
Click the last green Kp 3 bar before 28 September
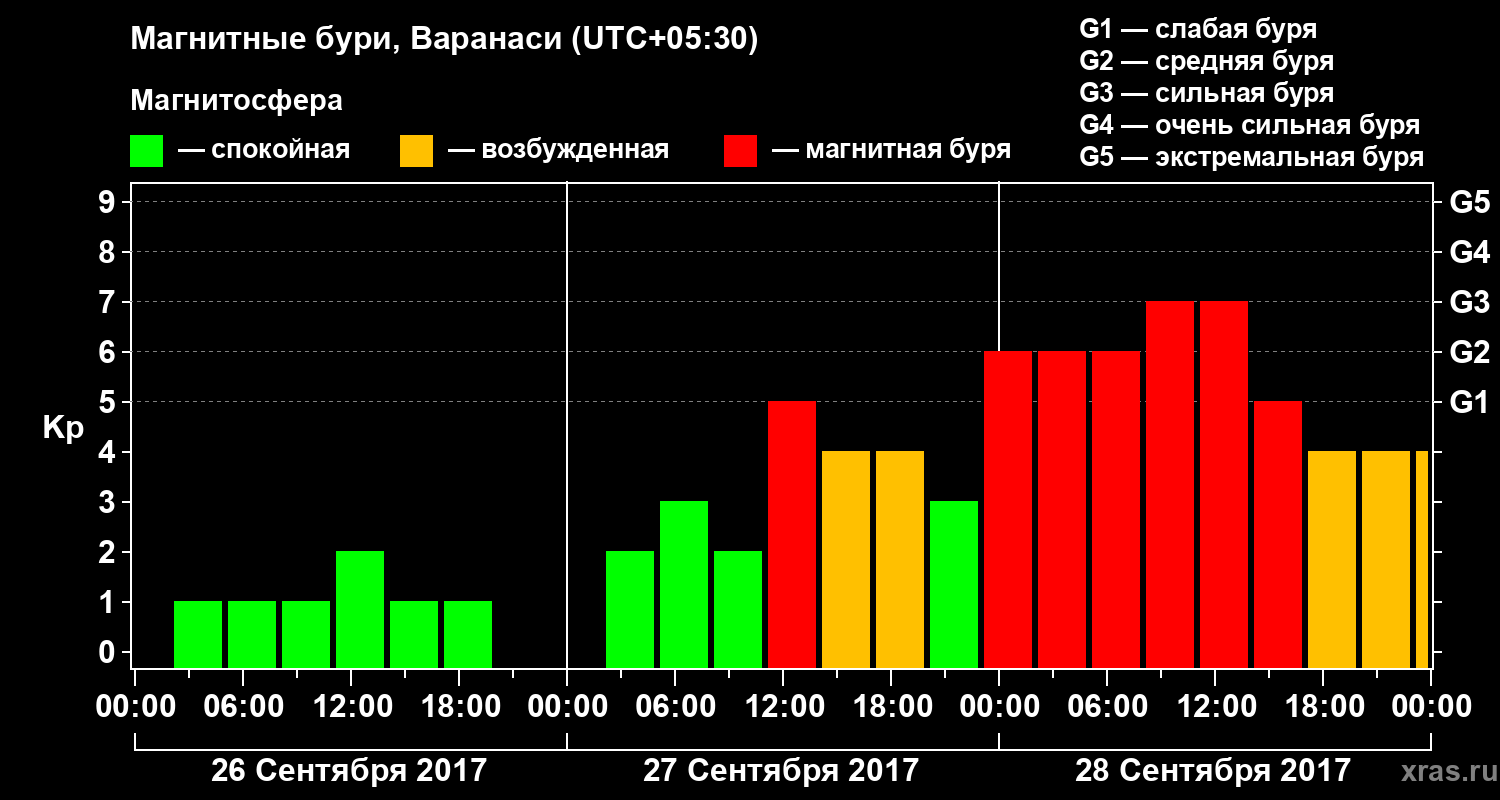coord(954,584)
